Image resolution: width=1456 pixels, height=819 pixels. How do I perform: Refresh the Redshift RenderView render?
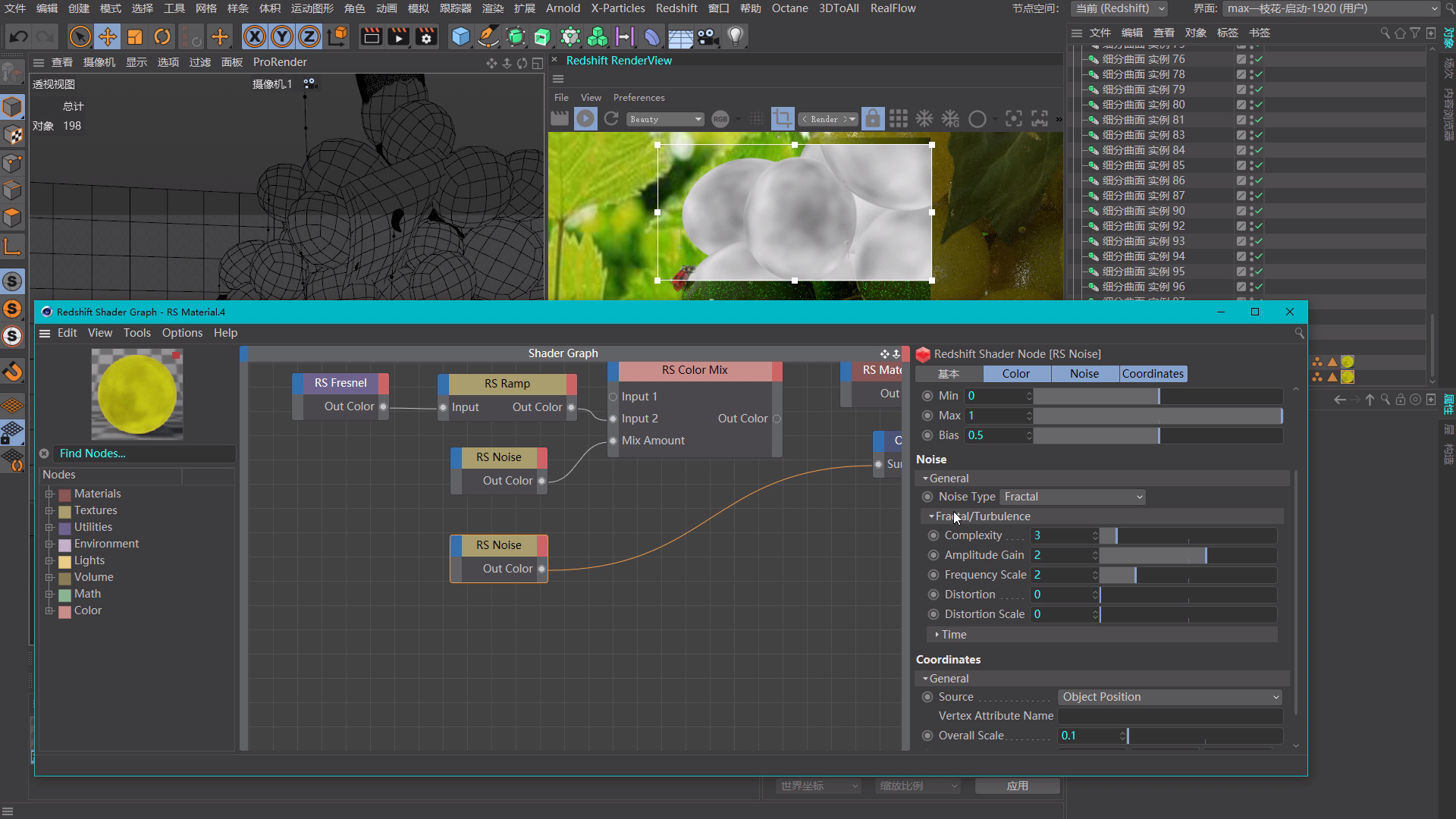coord(611,119)
